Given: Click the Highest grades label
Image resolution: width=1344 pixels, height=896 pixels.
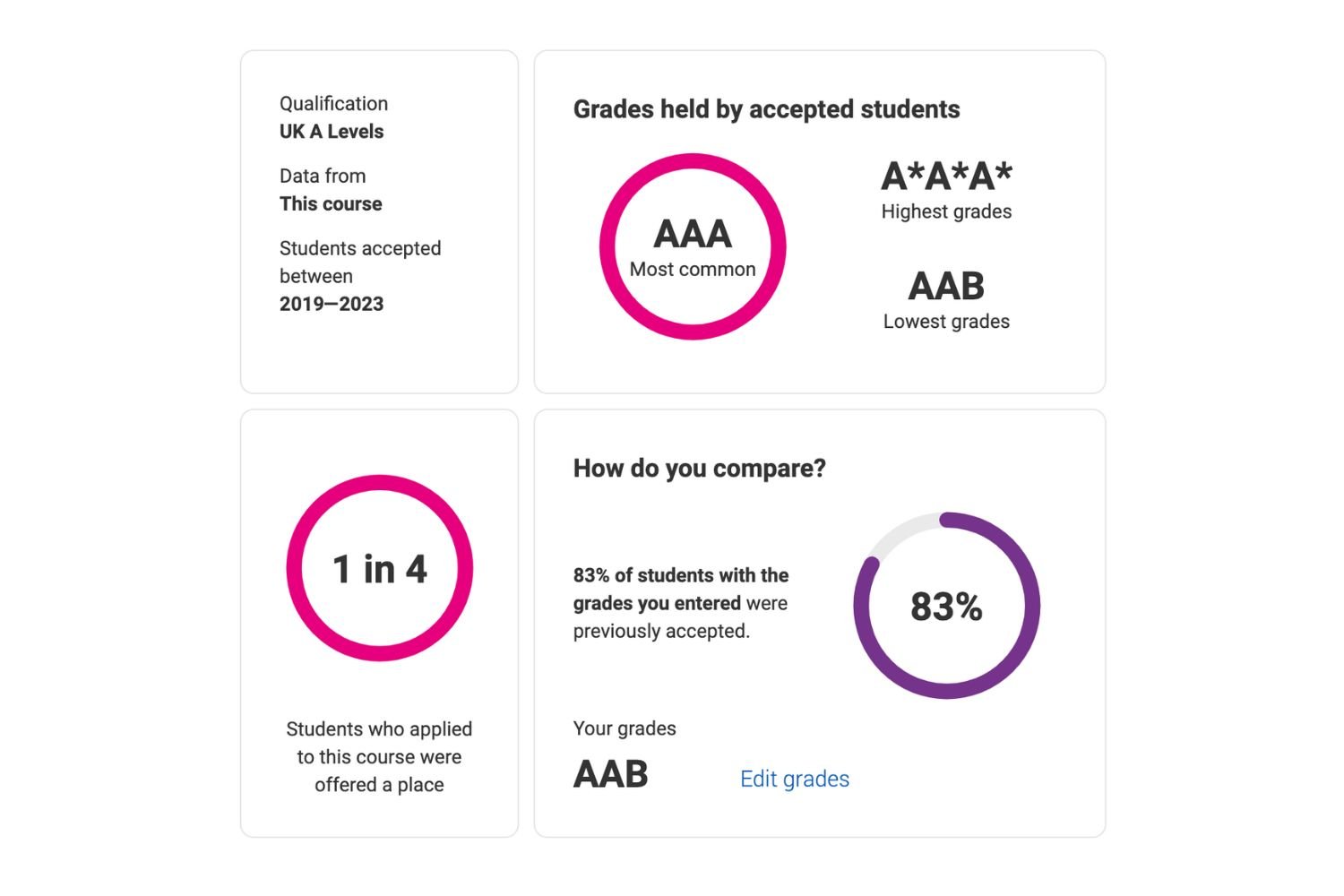Looking at the screenshot, I should 946,211.
